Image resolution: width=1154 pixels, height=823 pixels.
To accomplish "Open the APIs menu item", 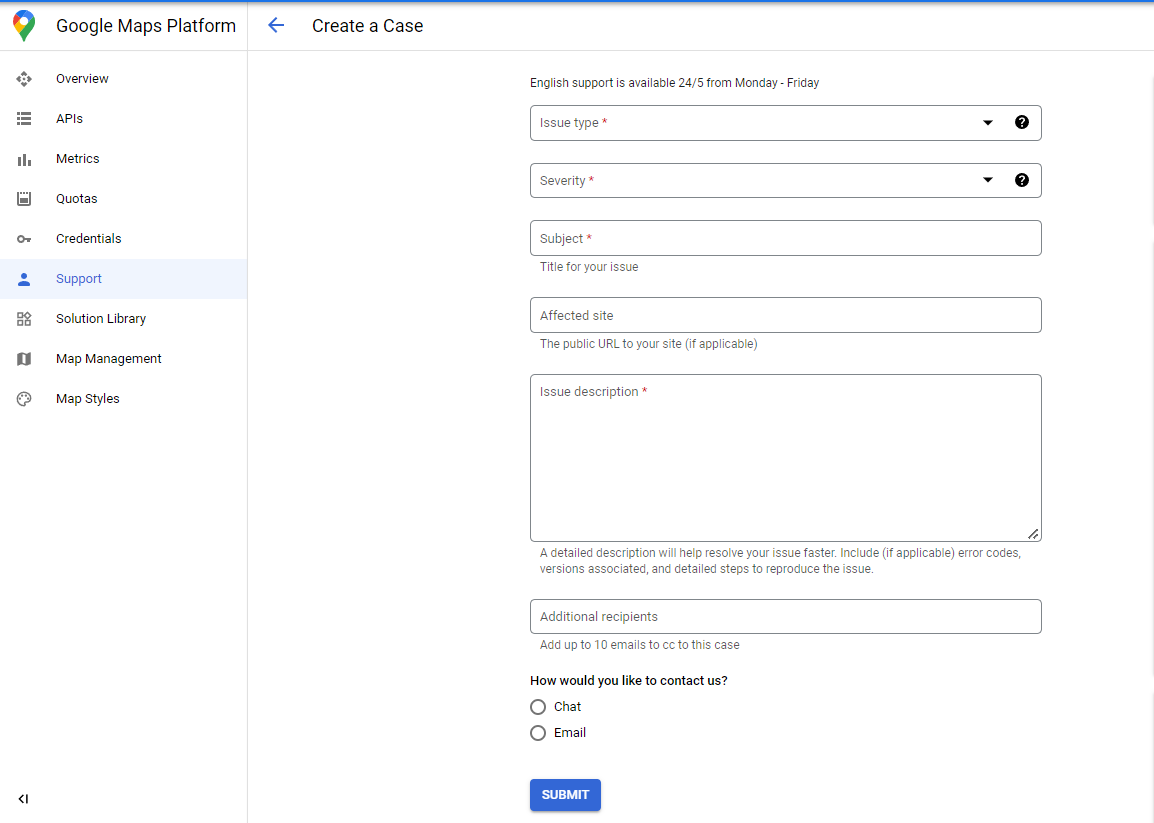I will [x=124, y=119].
